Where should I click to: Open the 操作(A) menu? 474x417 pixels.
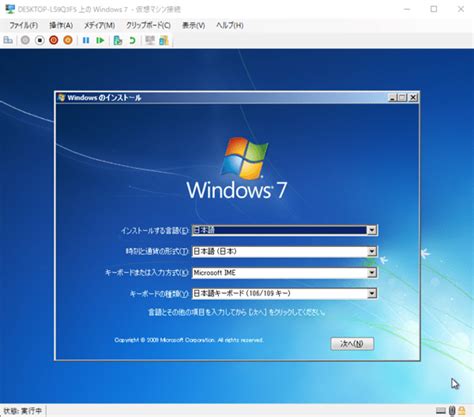click(61, 25)
